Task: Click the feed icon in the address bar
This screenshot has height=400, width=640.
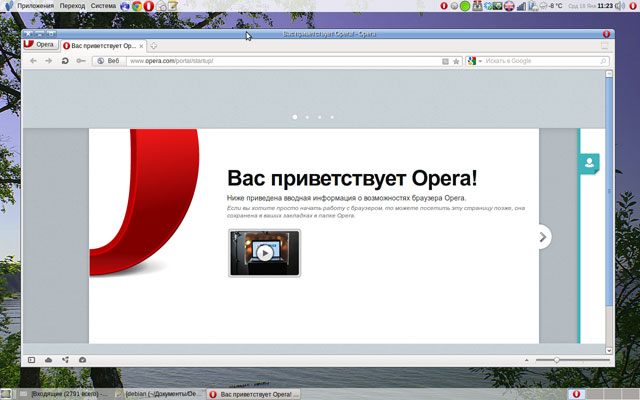Action: coord(445,61)
